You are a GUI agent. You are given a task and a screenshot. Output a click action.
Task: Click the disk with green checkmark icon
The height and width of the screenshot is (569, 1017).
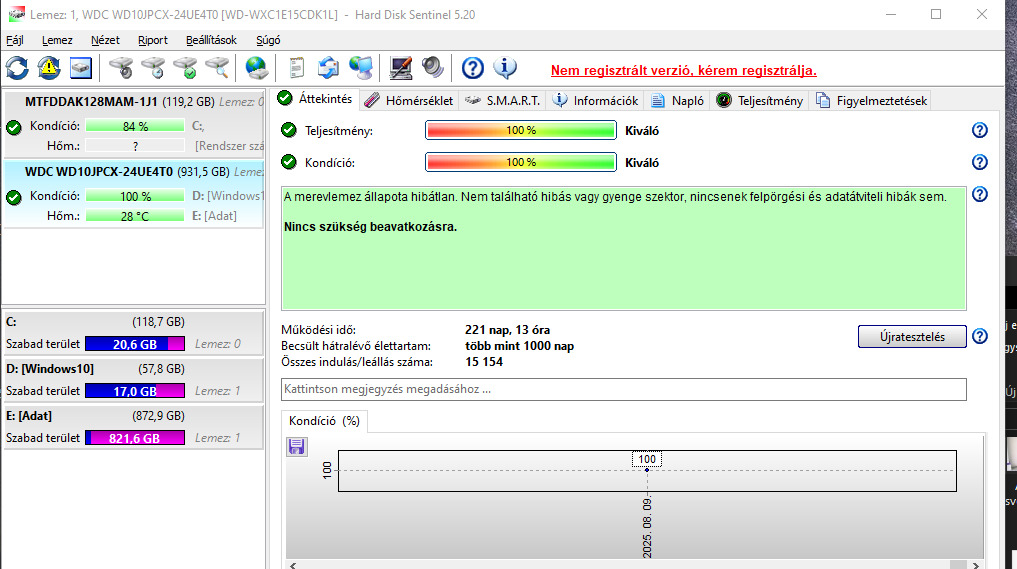pyautogui.click(x=185, y=68)
